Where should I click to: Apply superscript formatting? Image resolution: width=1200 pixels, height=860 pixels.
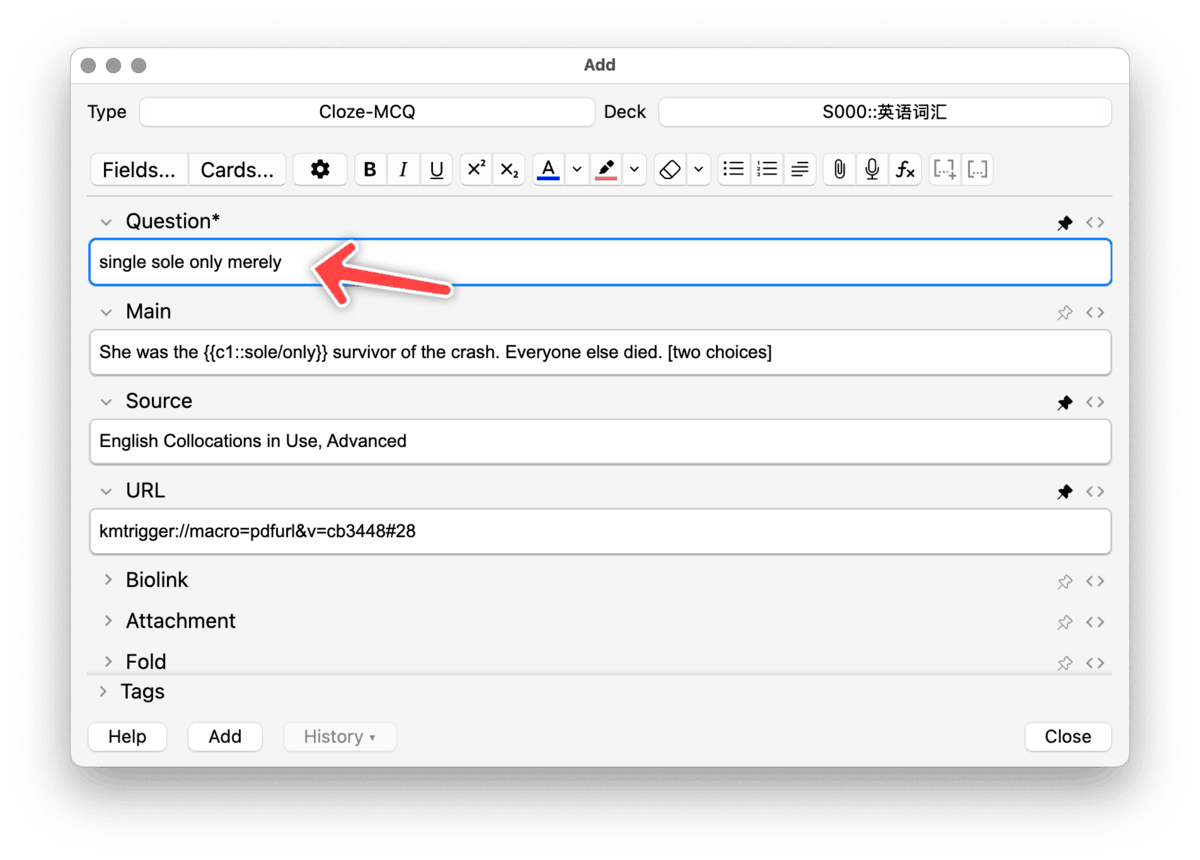click(476, 170)
